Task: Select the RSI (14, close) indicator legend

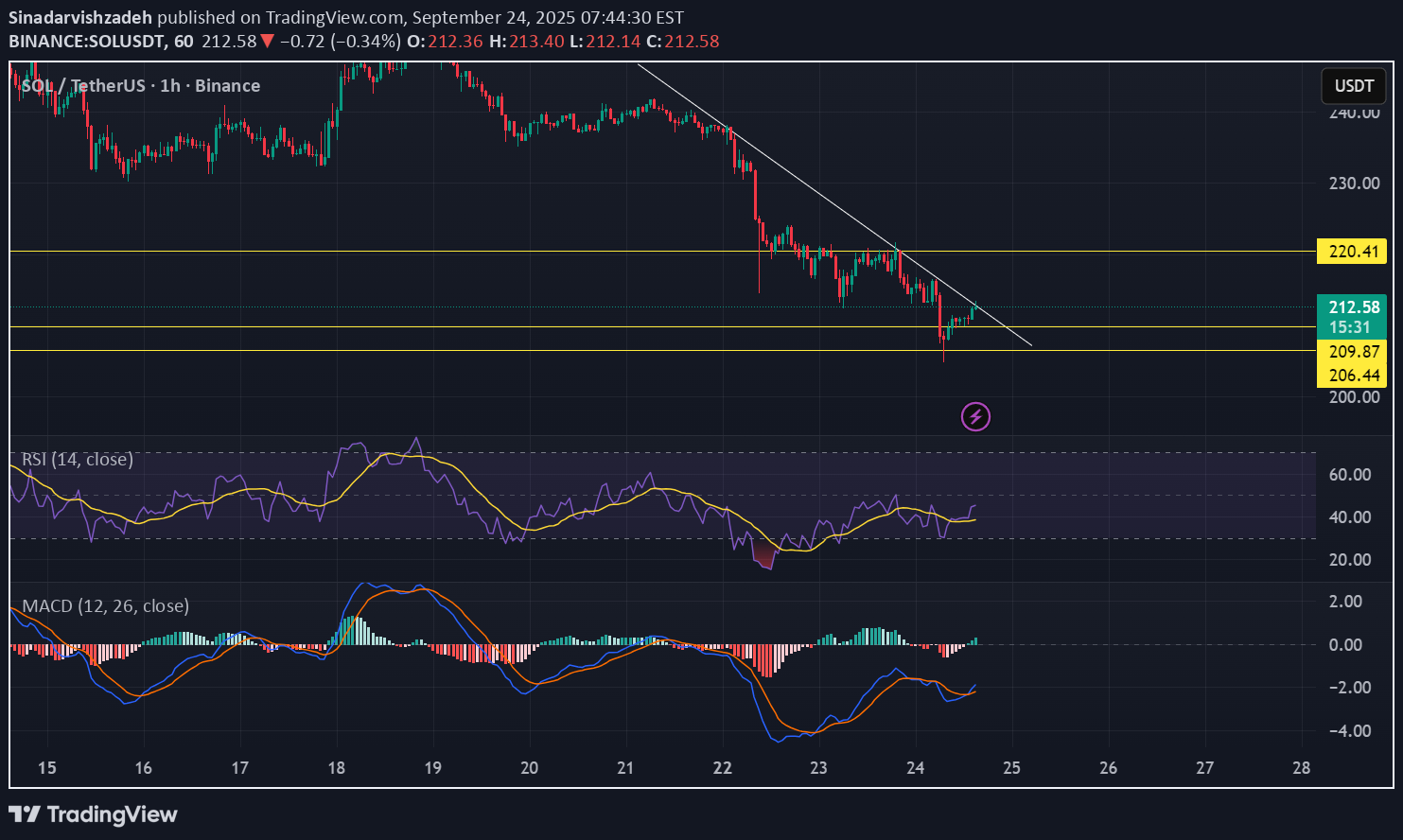Action: (x=78, y=460)
